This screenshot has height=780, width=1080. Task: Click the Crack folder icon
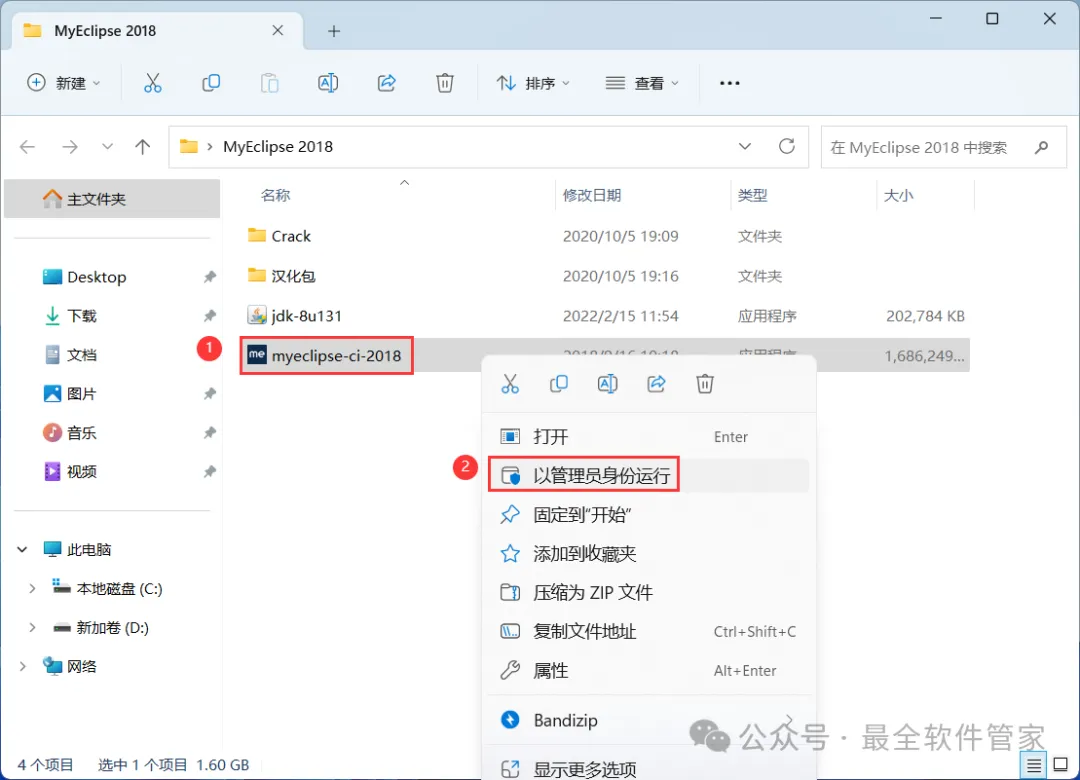click(257, 236)
